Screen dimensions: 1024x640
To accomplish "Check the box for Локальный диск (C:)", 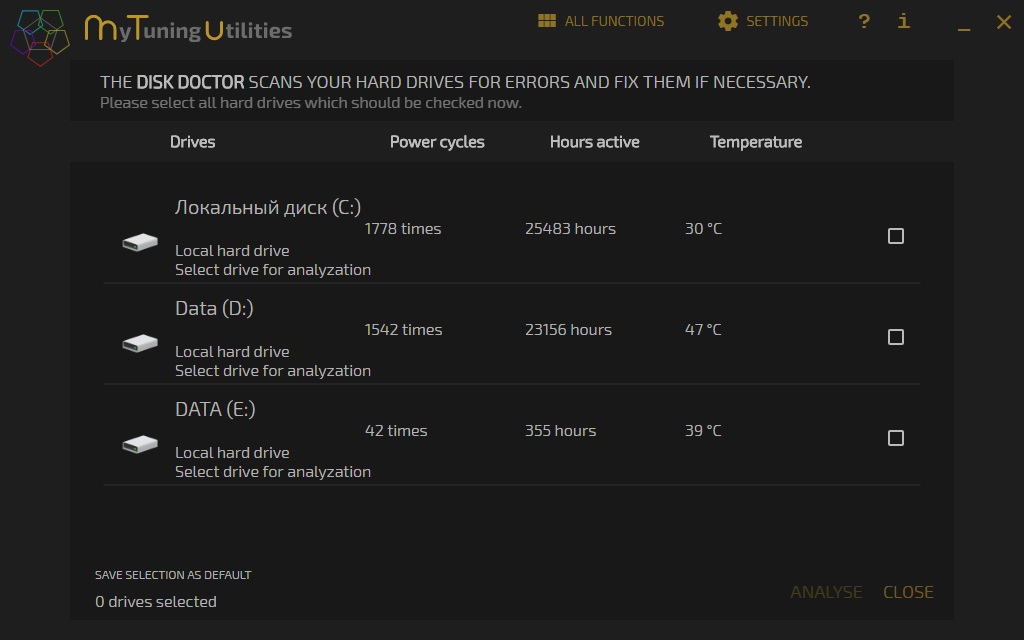I will pos(896,236).
